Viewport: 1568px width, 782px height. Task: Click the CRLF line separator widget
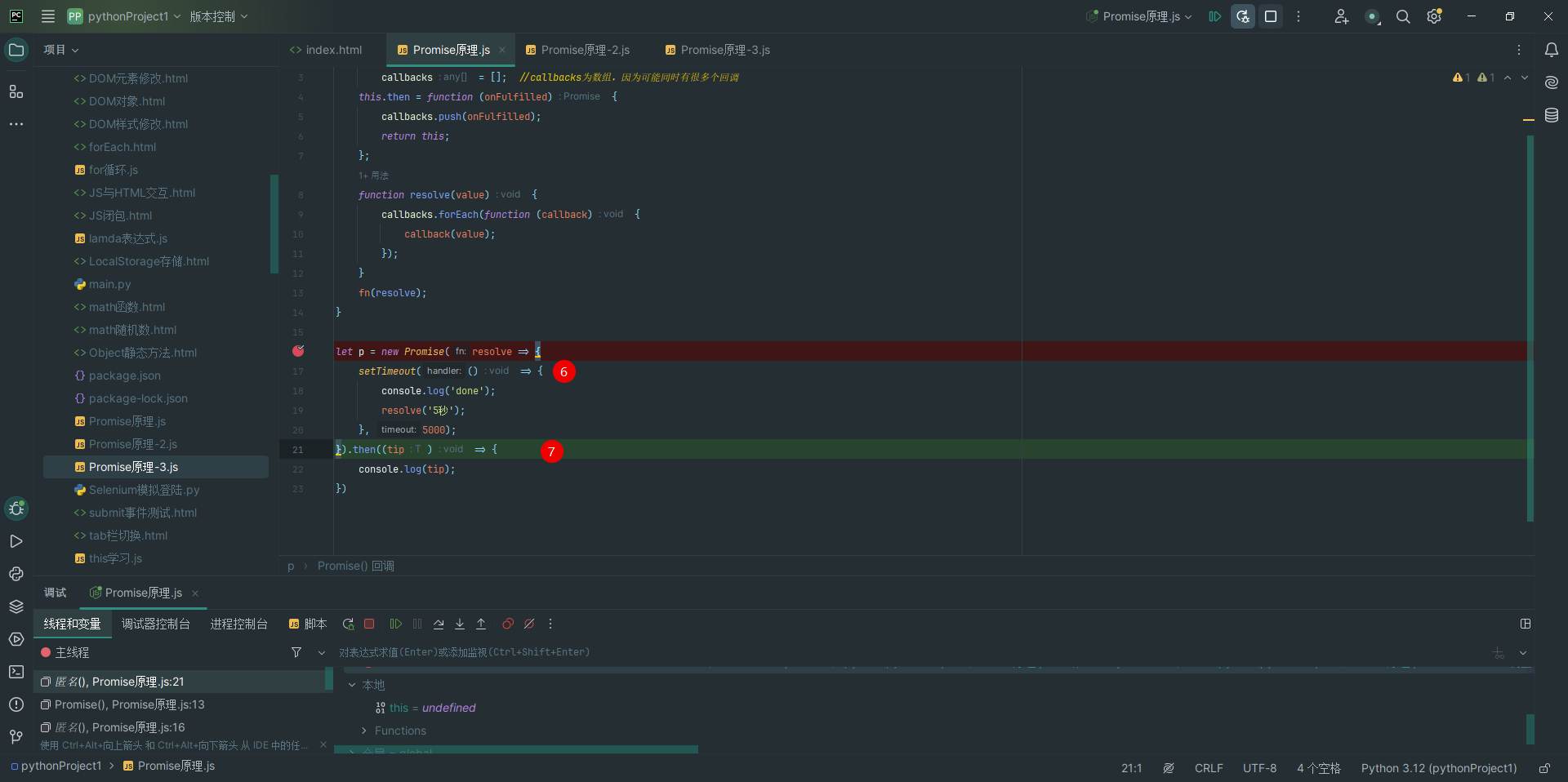click(1209, 768)
